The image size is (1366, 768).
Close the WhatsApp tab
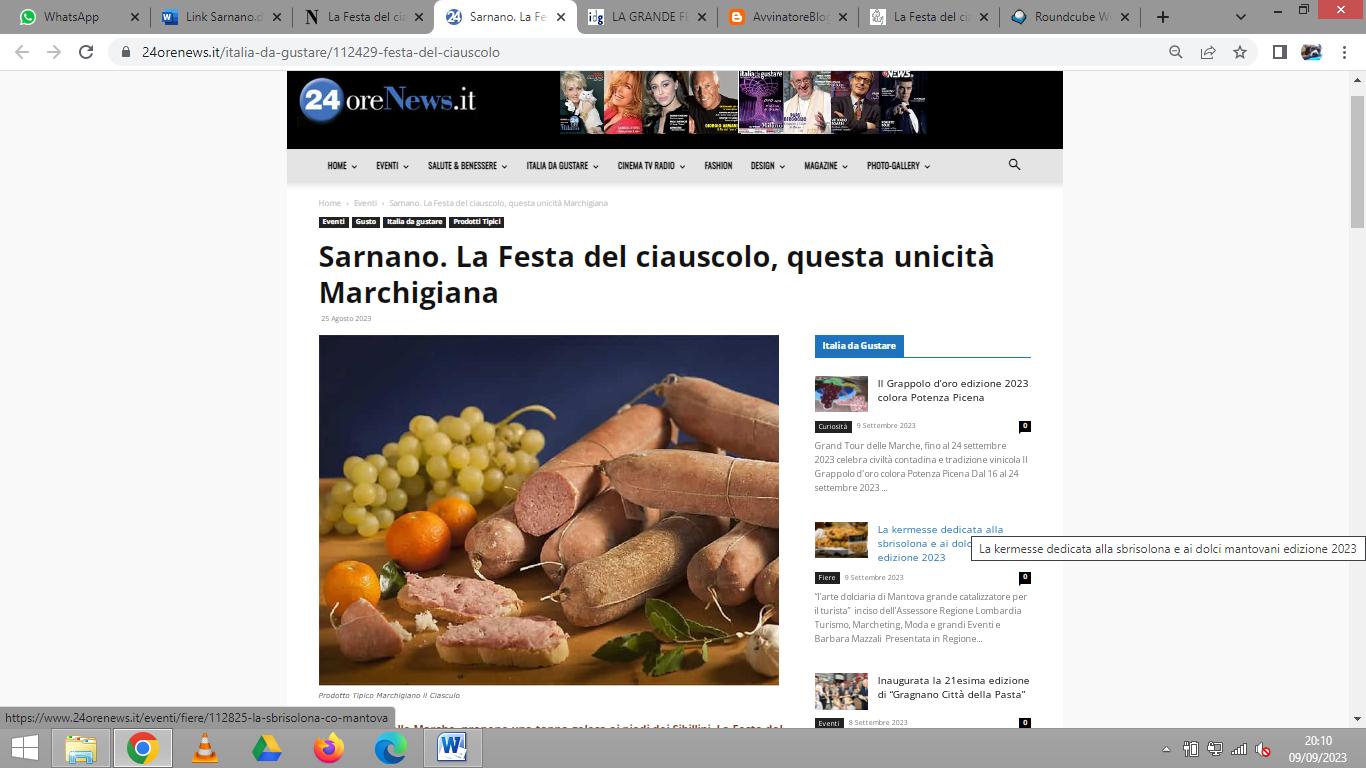pos(135,17)
